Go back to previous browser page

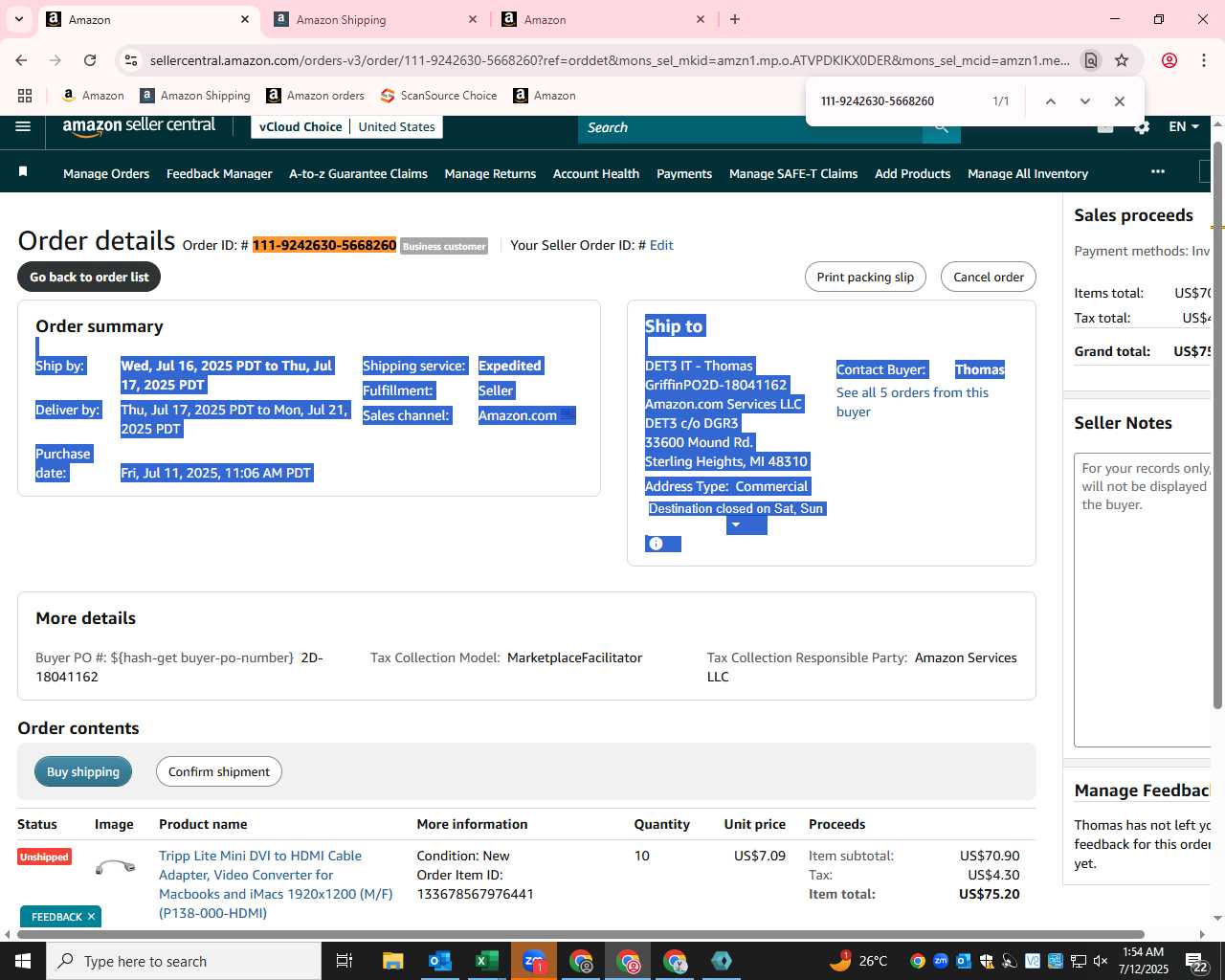click(21, 60)
